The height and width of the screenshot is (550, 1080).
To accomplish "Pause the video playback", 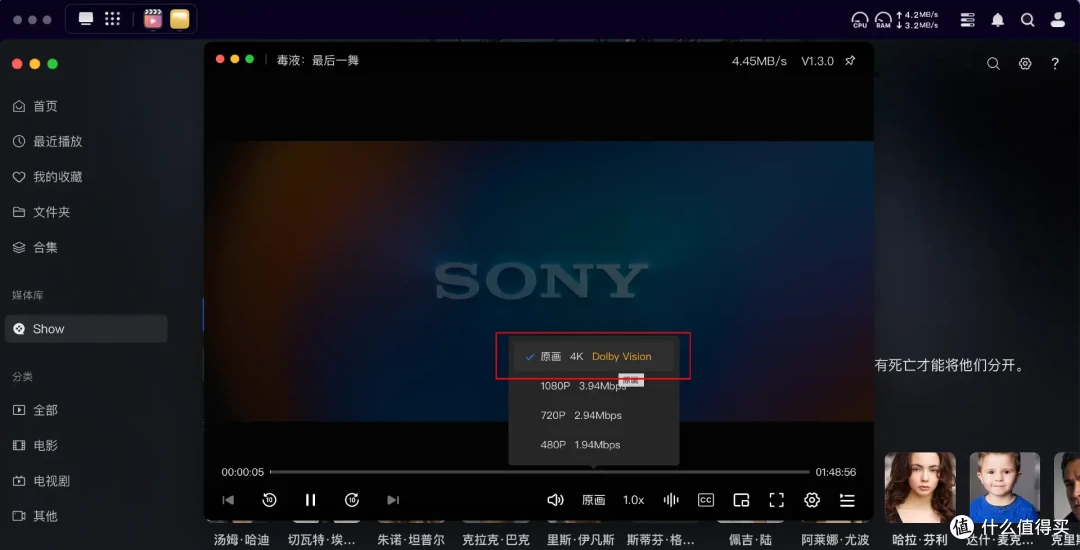I will pos(311,500).
